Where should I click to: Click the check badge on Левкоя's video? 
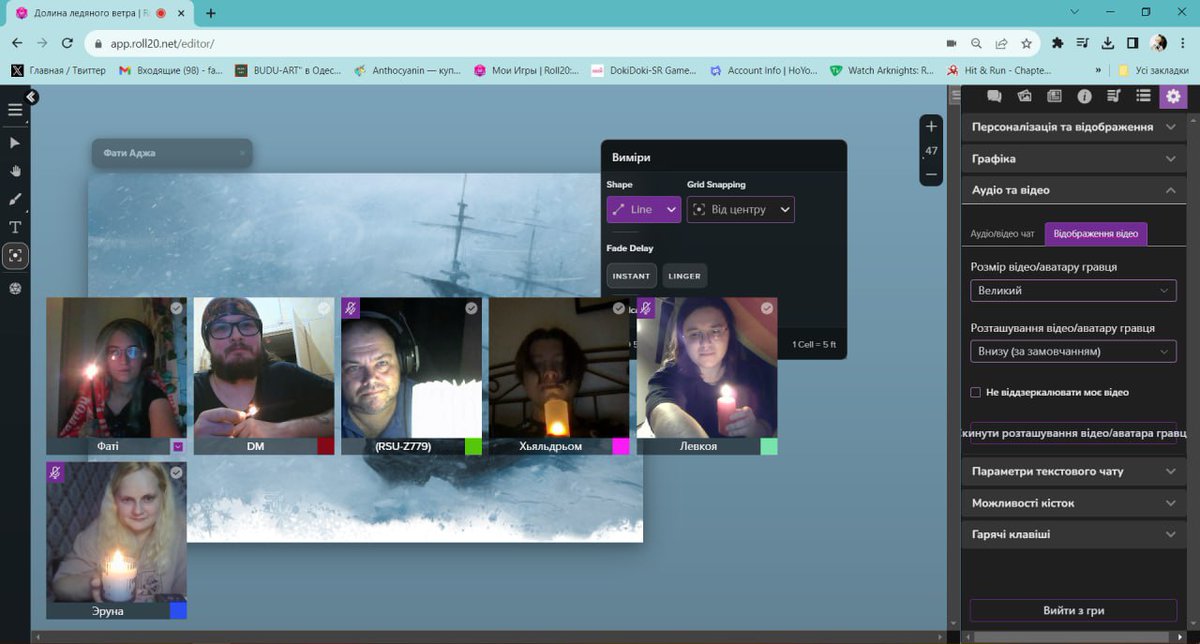tap(767, 308)
